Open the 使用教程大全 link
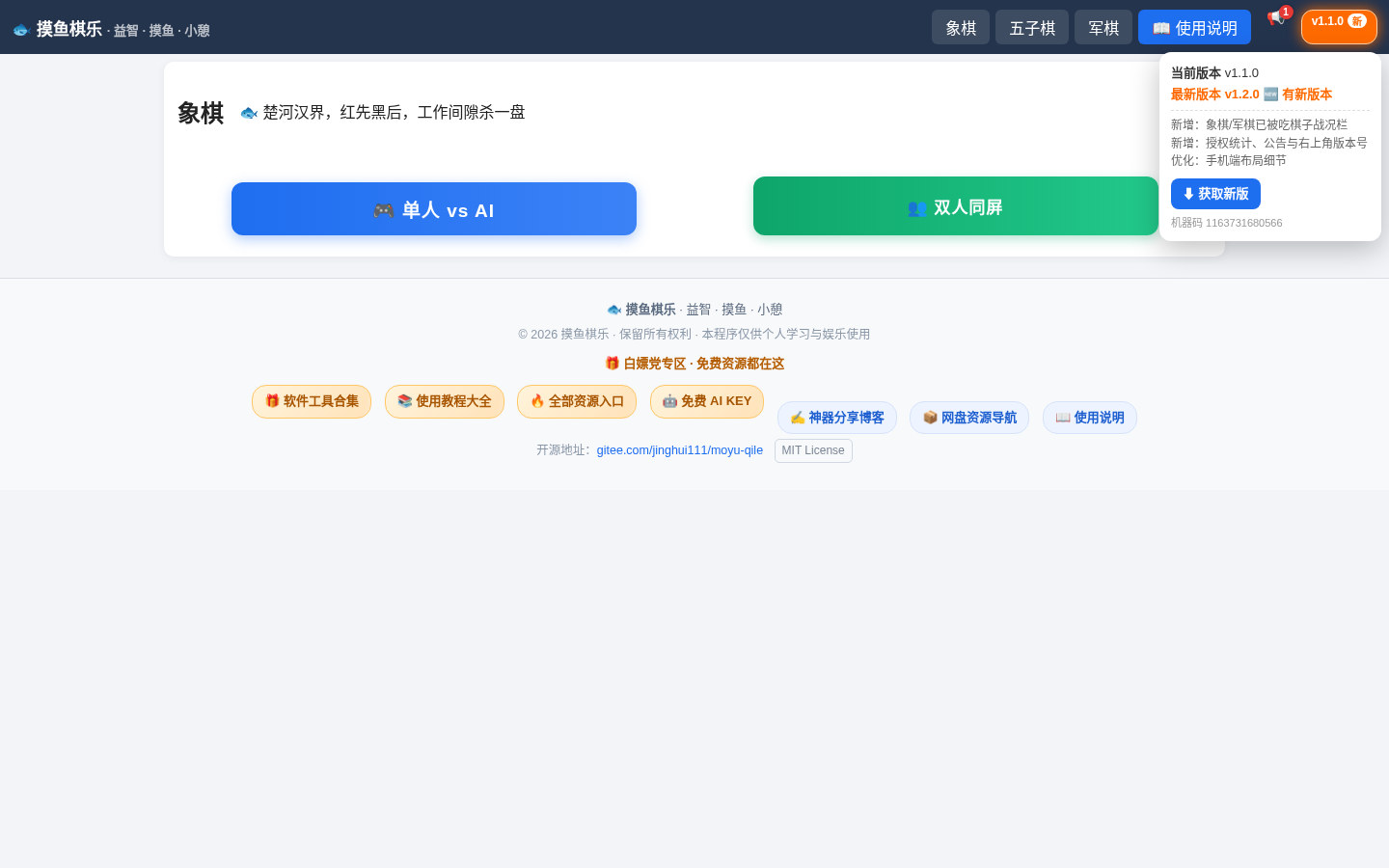1389x868 pixels. coord(445,401)
